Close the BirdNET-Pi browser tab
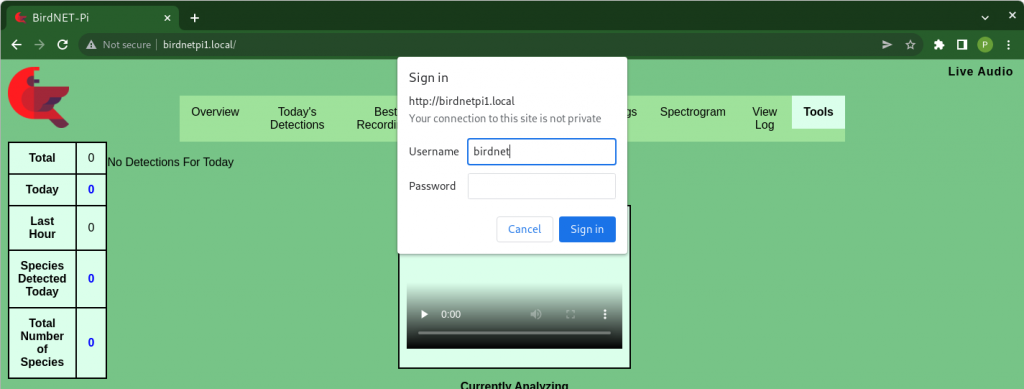 pyautogui.click(x=167, y=18)
